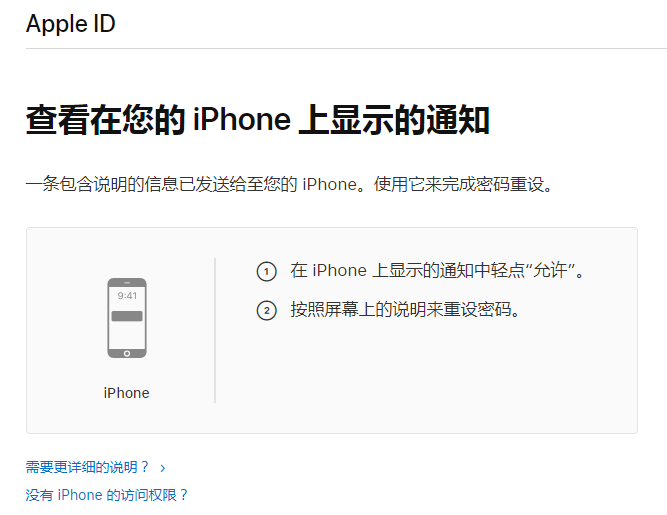
Task: Click empty area of the instruction panel
Action: [x=425, y=374]
